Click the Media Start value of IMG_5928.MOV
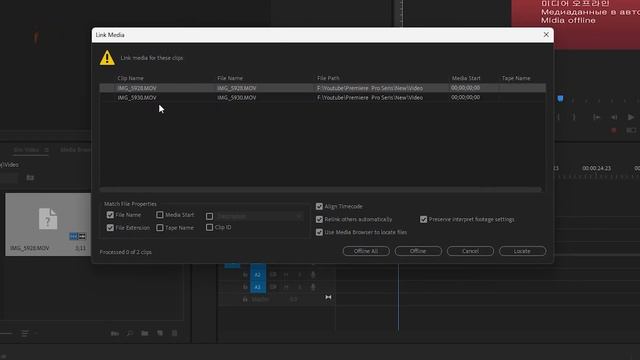 point(465,88)
